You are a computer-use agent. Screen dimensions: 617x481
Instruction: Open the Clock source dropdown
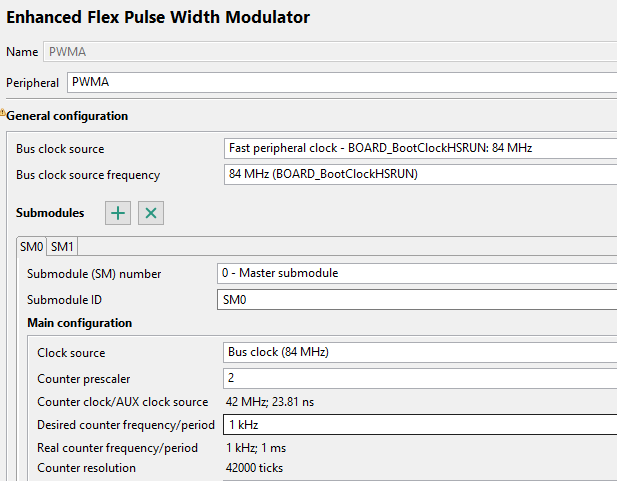419,352
